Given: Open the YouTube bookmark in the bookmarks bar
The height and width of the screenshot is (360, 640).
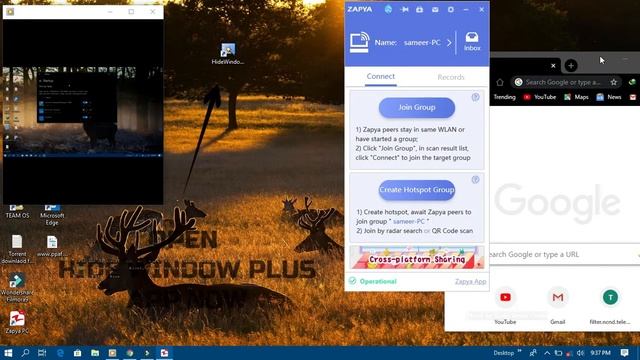Looking at the screenshot, I should tap(540, 97).
